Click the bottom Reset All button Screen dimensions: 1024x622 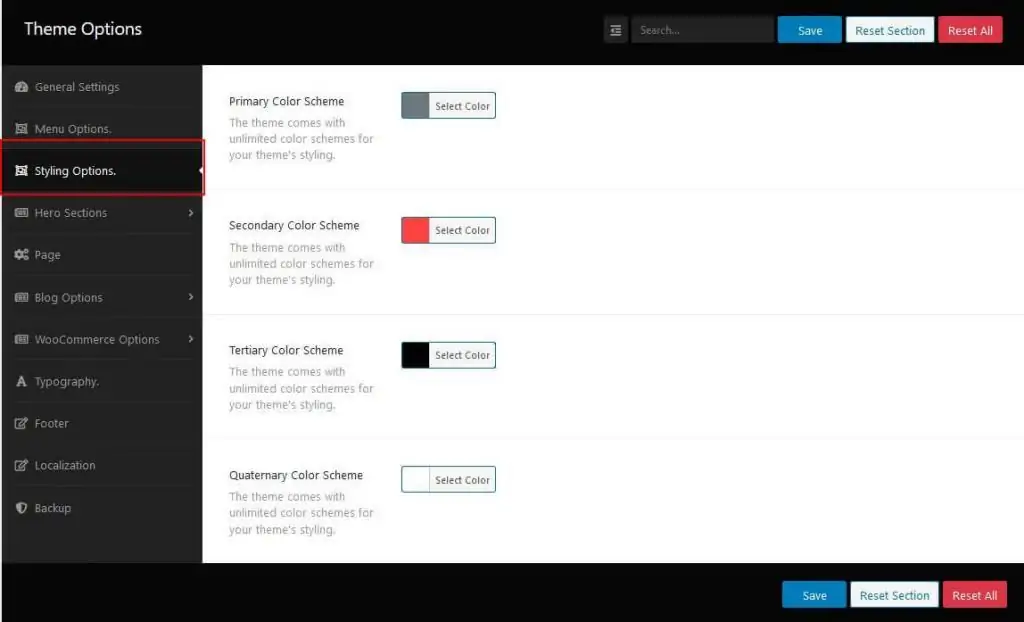click(974, 595)
